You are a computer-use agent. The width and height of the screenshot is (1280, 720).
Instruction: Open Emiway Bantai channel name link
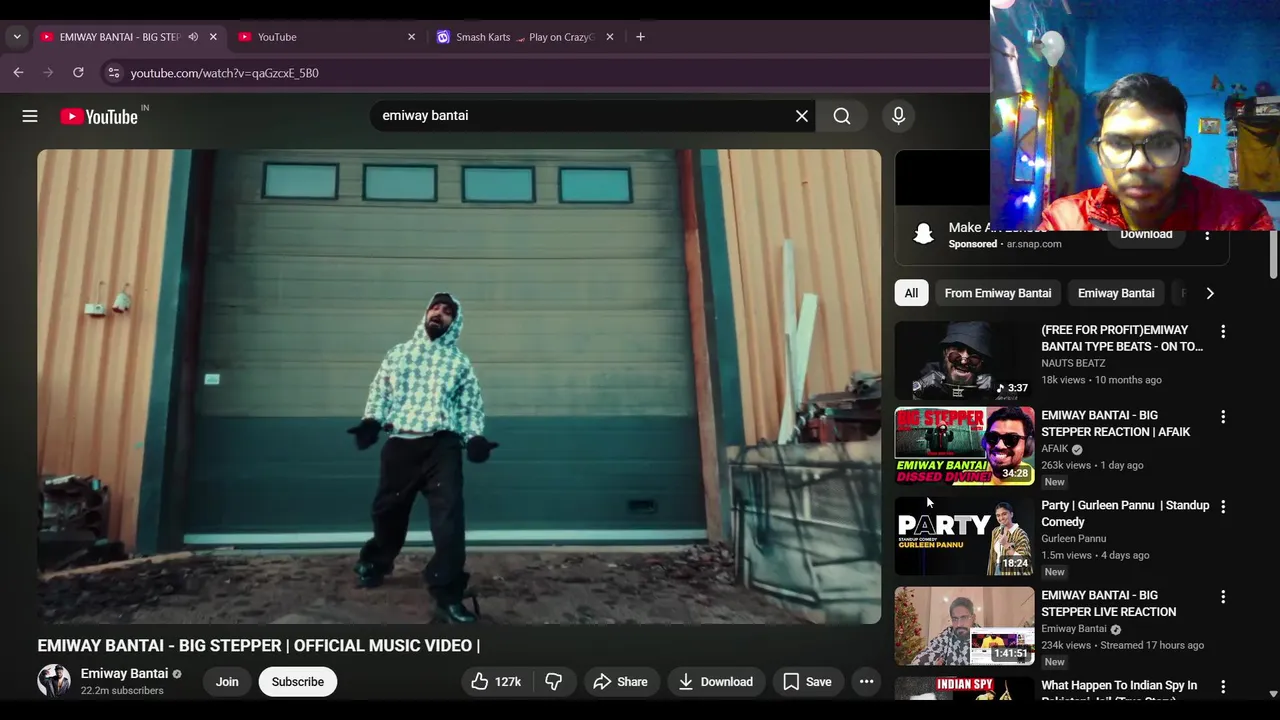coord(124,674)
